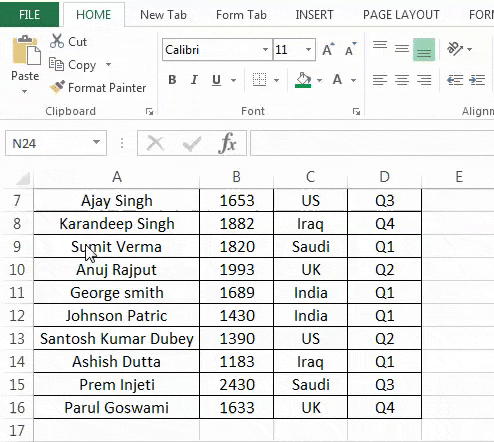
Task: Click the Orientation text rotation icon
Action: [455, 49]
